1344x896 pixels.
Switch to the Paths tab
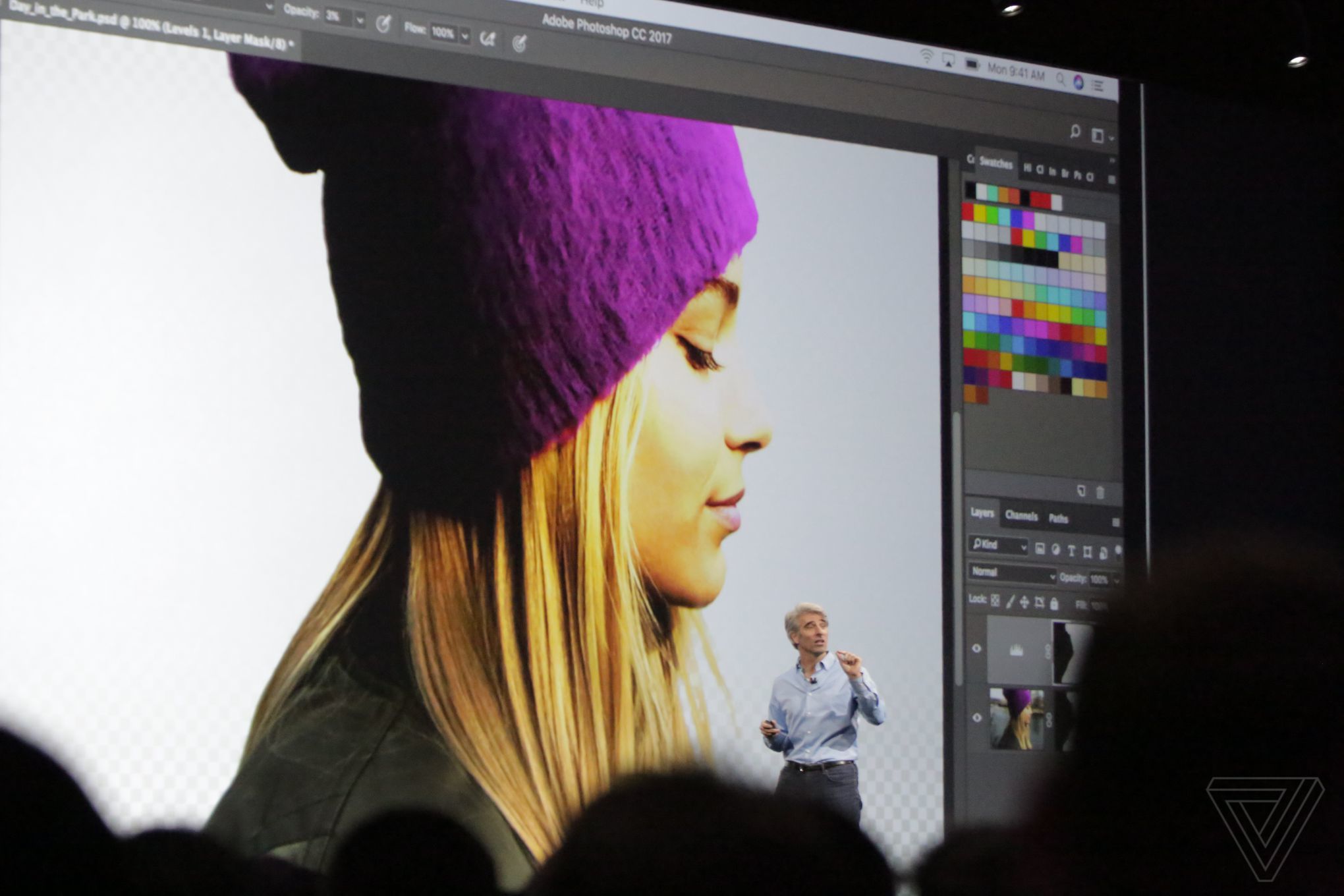(1058, 519)
